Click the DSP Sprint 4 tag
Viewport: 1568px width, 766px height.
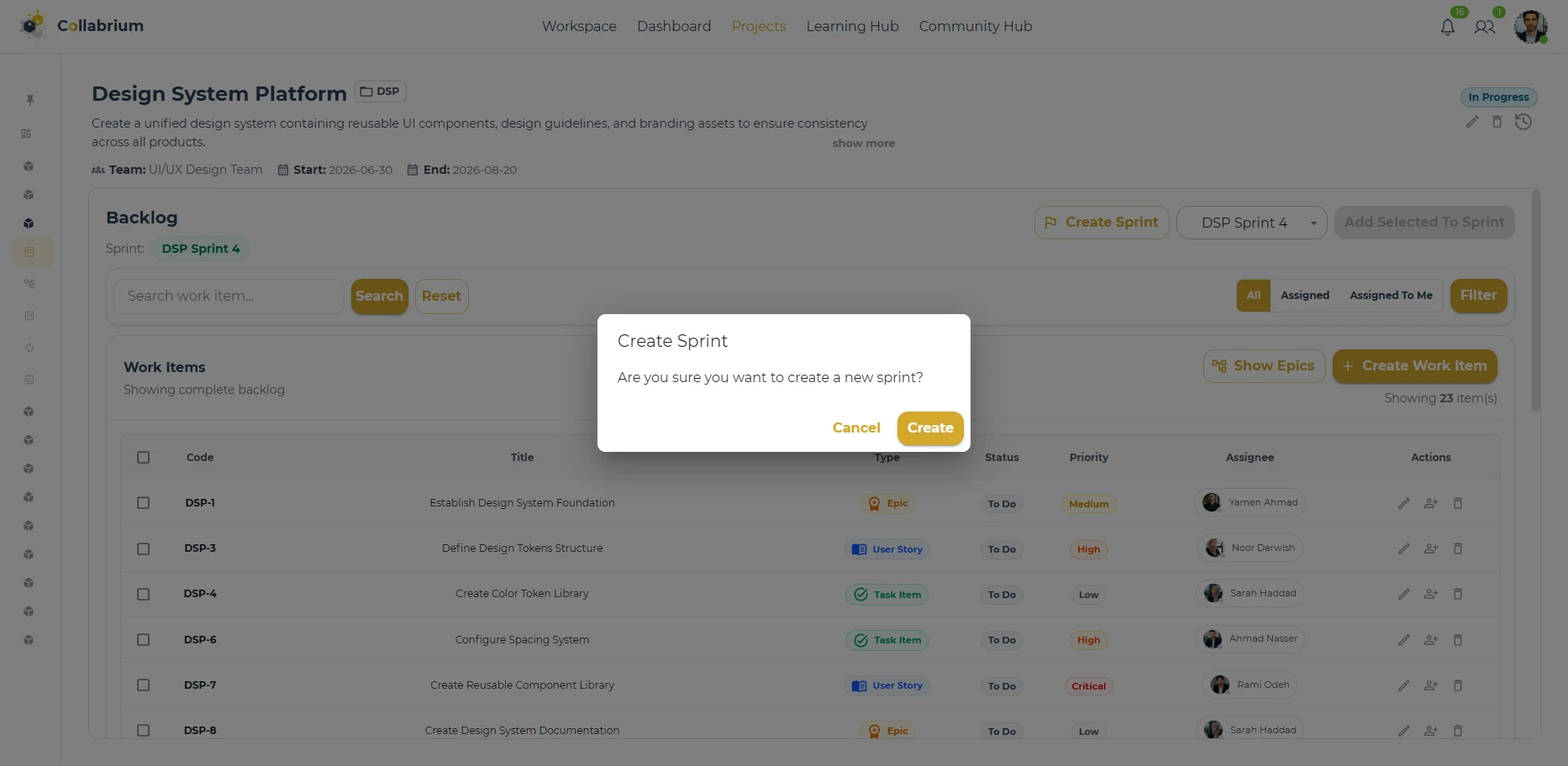(201, 249)
